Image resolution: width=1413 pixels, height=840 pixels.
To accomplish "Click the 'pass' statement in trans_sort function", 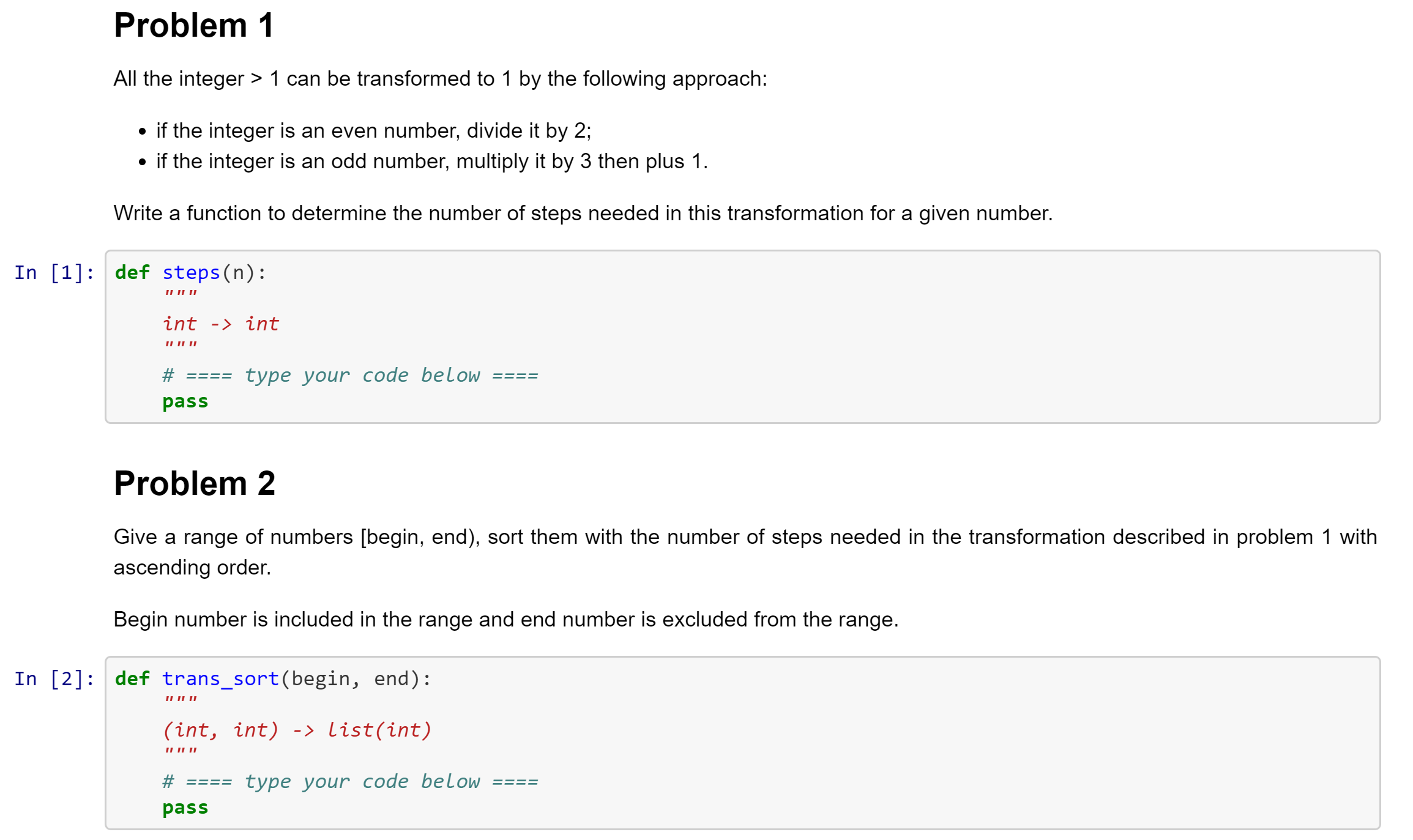I will [185, 808].
